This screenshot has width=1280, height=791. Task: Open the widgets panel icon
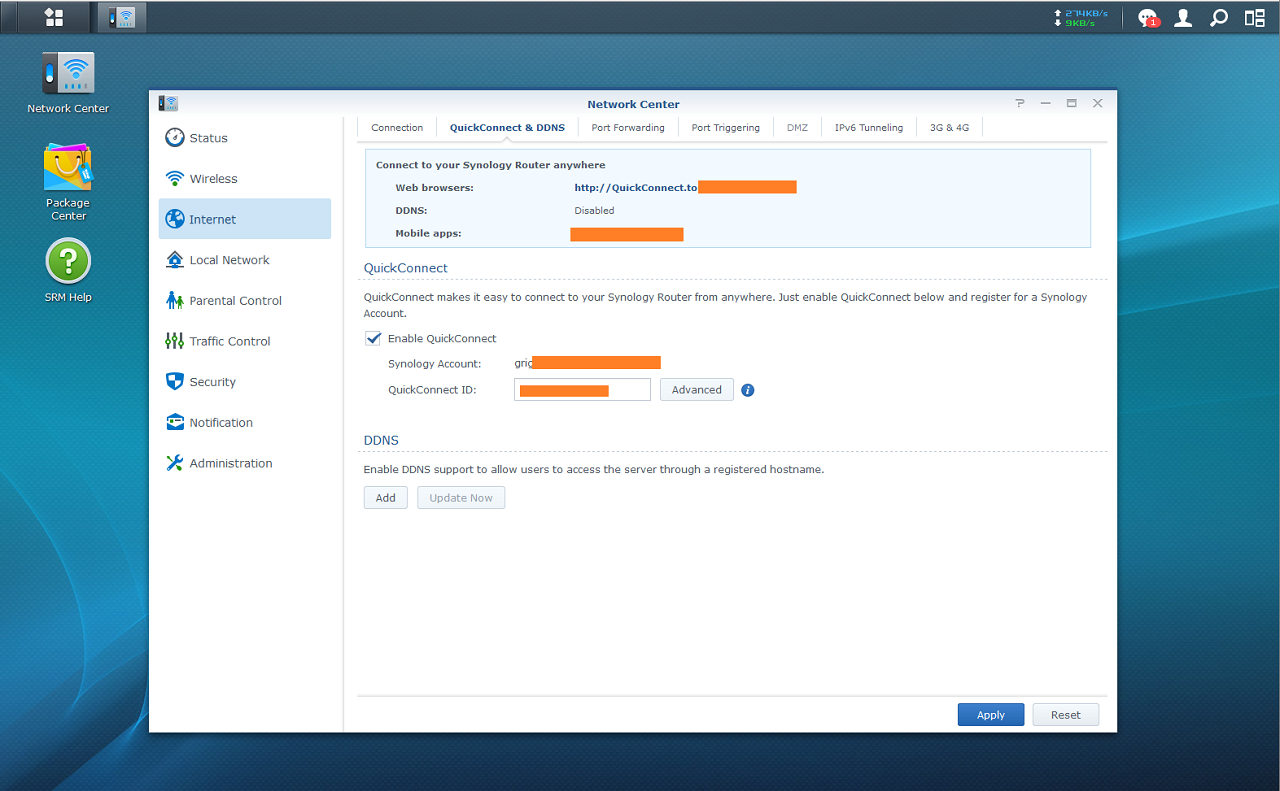pyautogui.click(x=1254, y=17)
